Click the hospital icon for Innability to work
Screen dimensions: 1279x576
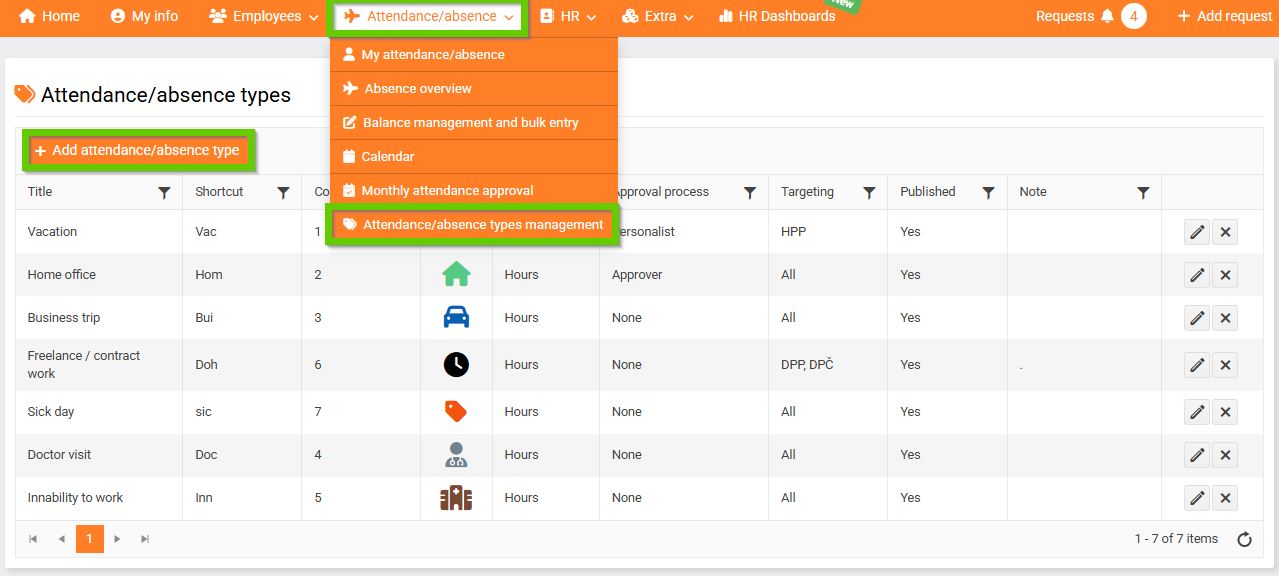coord(456,497)
